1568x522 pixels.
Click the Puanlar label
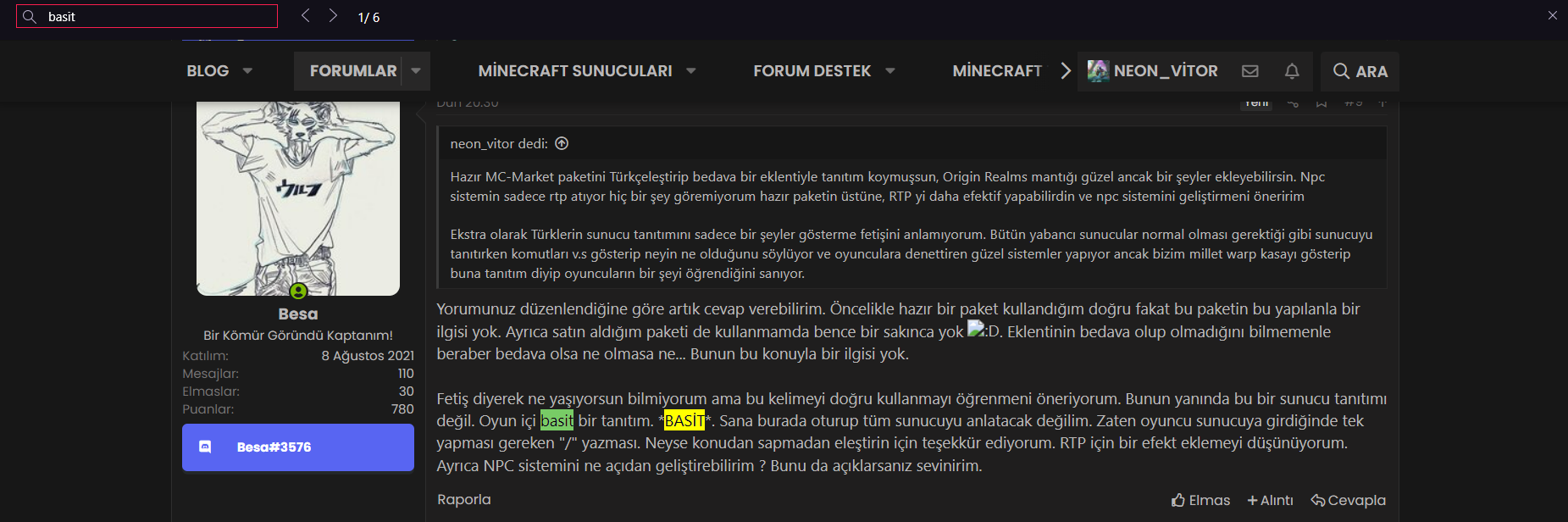point(208,409)
